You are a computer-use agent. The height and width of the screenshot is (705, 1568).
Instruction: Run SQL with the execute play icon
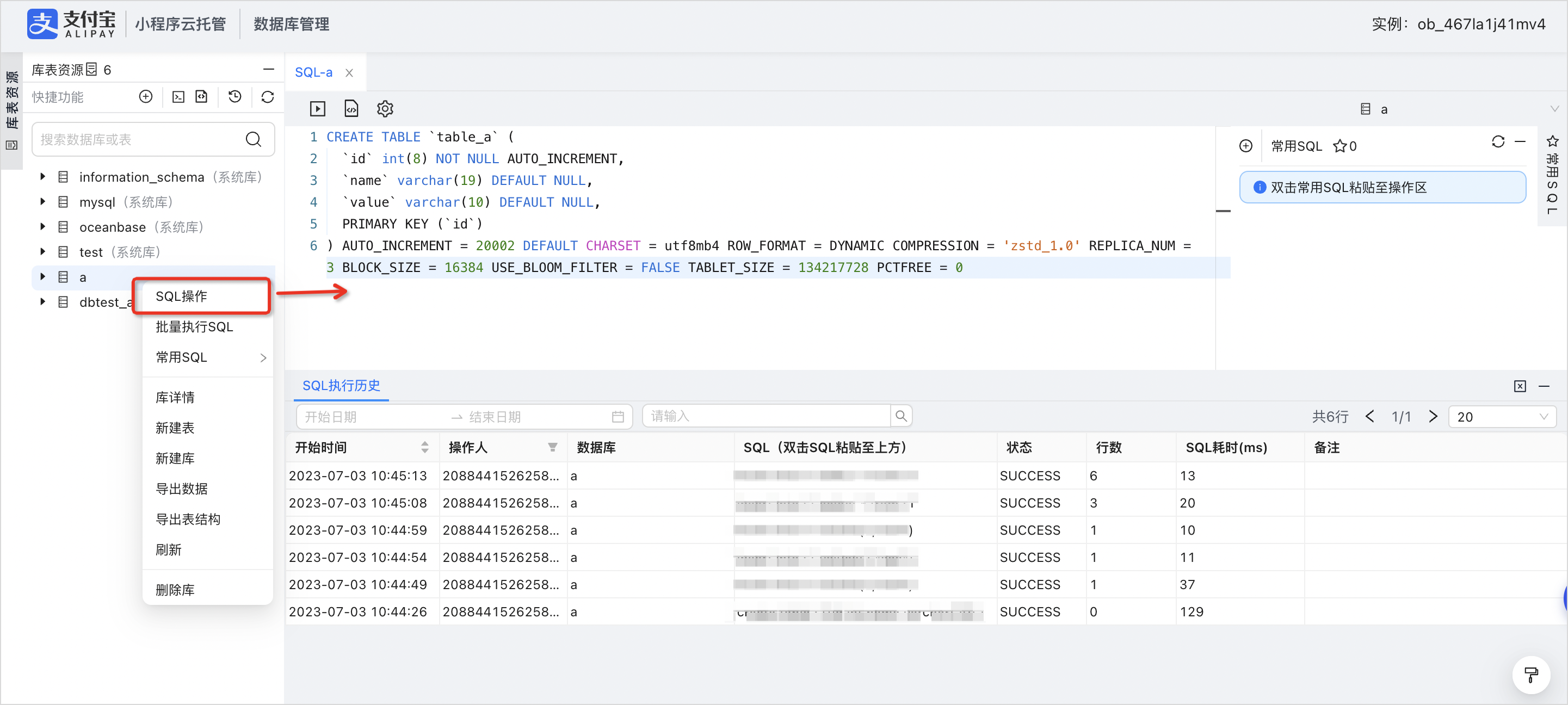click(317, 109)
